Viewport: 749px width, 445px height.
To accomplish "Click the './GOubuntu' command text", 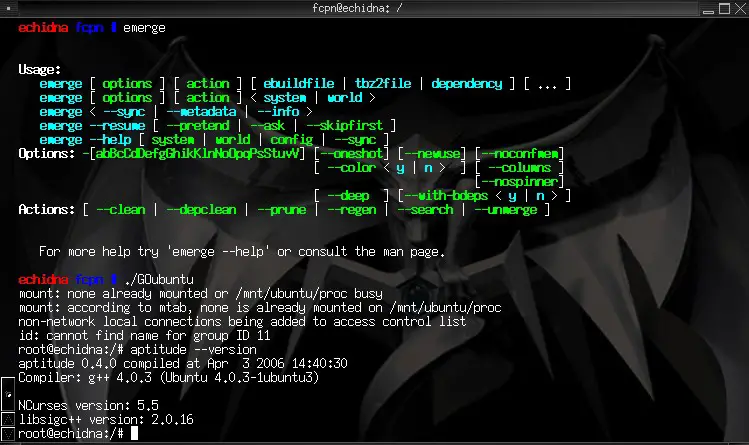I will click(x=159, y=279).
